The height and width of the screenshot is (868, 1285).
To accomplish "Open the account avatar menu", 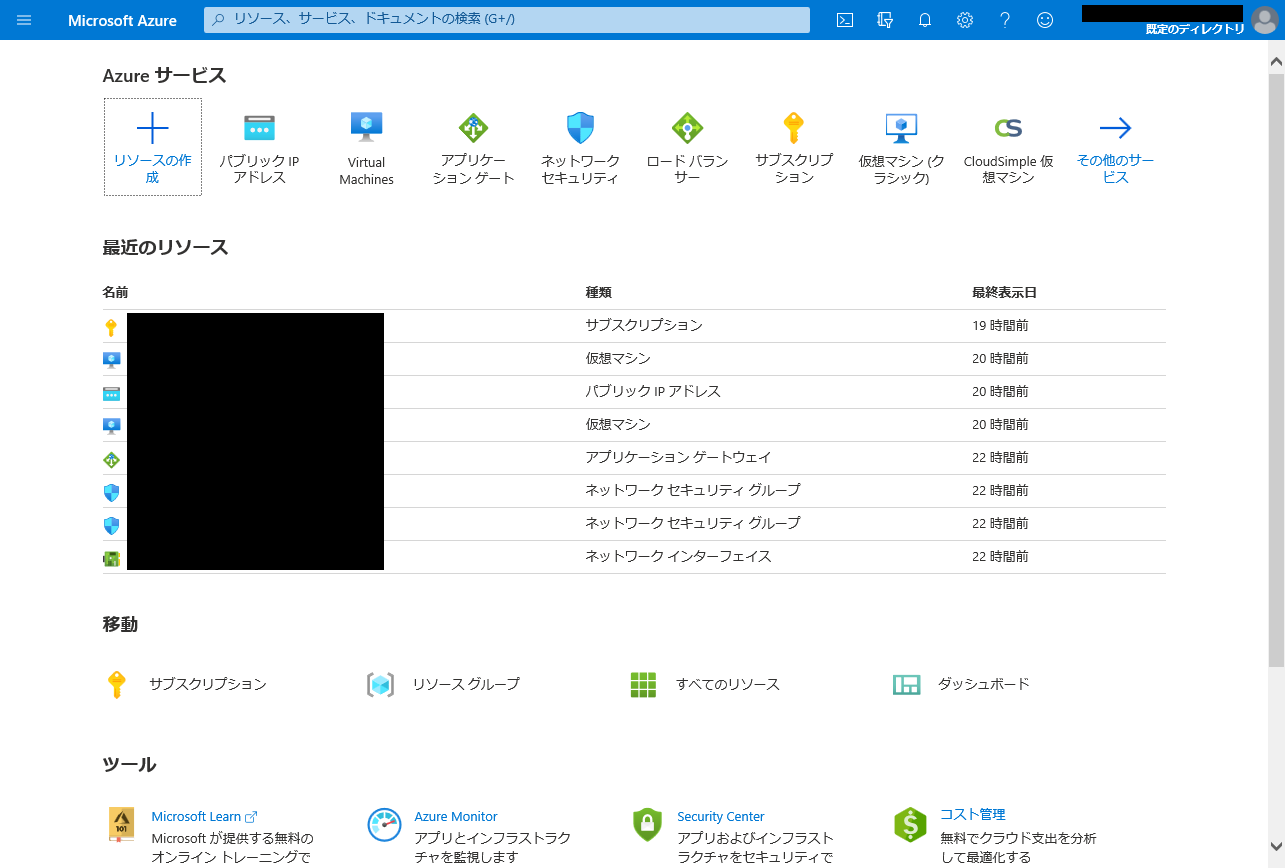I will coord(1264,20).
